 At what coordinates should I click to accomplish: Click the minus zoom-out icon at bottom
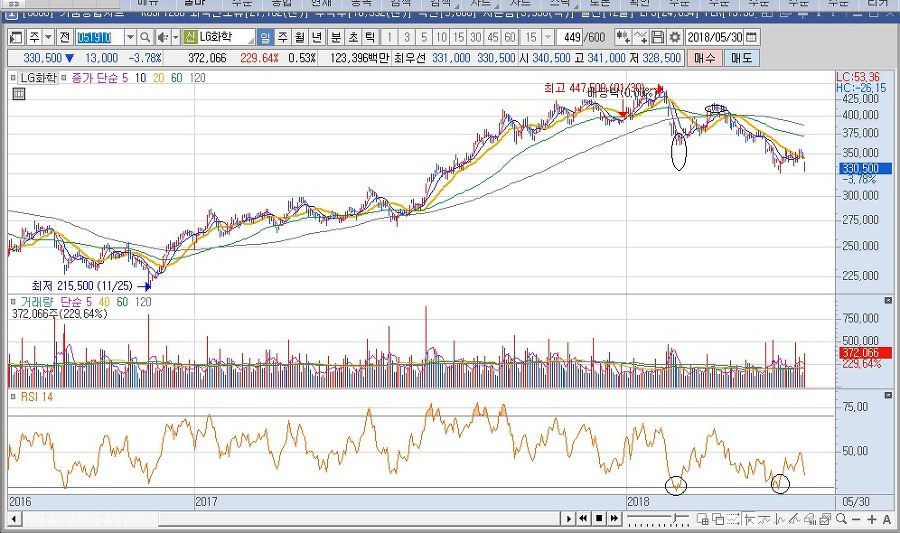point(857,519)
